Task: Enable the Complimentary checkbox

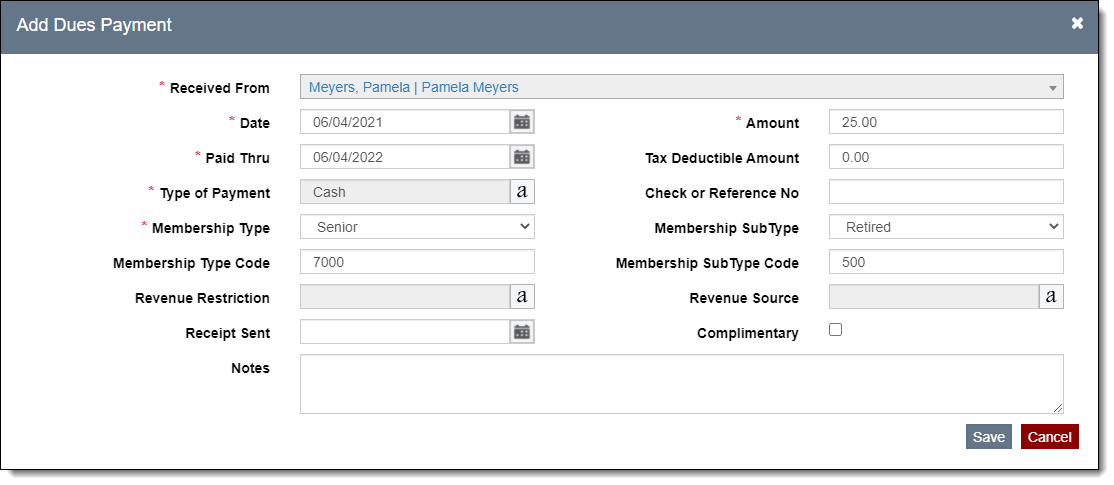Action: 836,330
